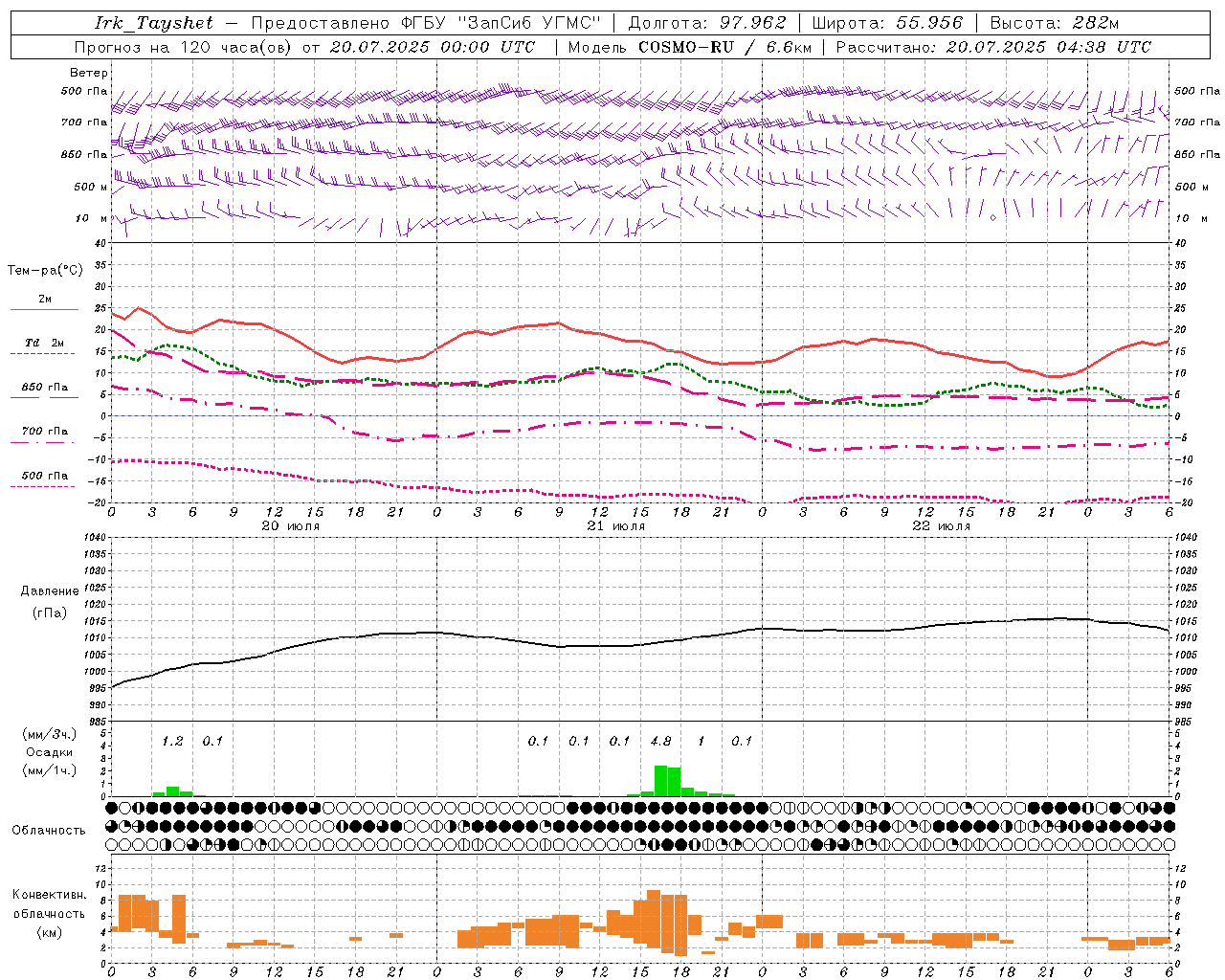Click the 1.2 precipitation amount

172,741
